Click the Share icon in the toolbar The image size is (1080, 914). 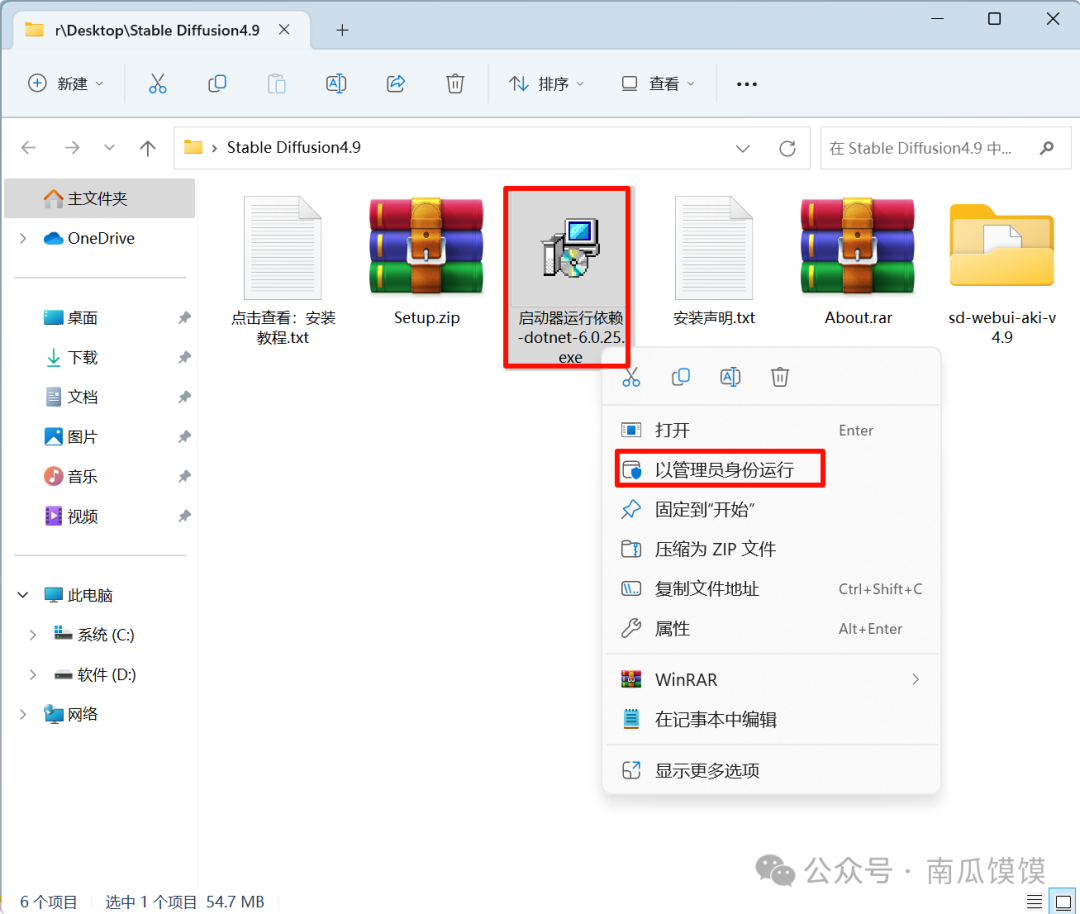[395, 83]
